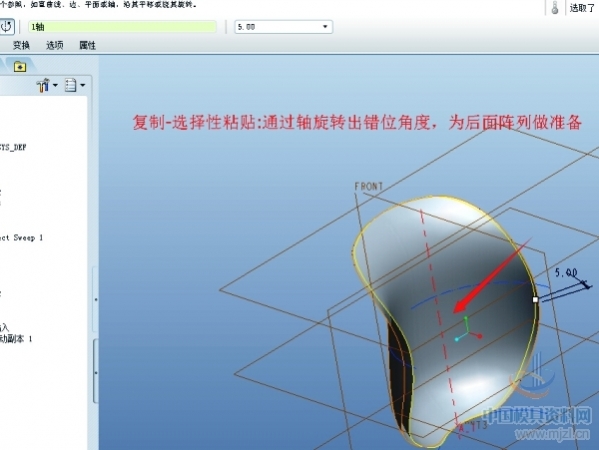599x450 pixels.
Task: Expand the Show list icon dropdown arrow
Action: (83, 85)
